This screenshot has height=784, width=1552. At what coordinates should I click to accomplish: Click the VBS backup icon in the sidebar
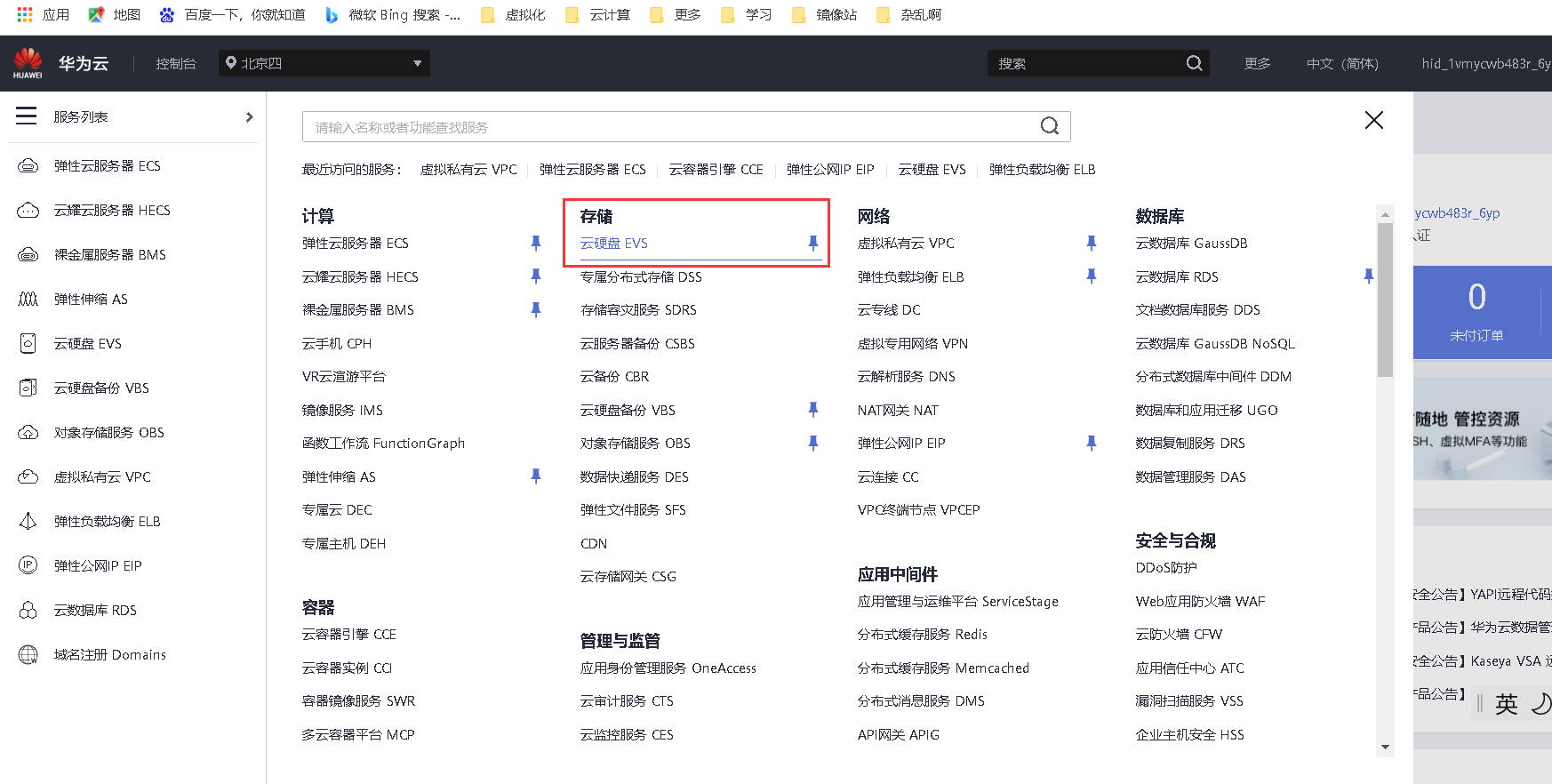[x=28, y=388]
